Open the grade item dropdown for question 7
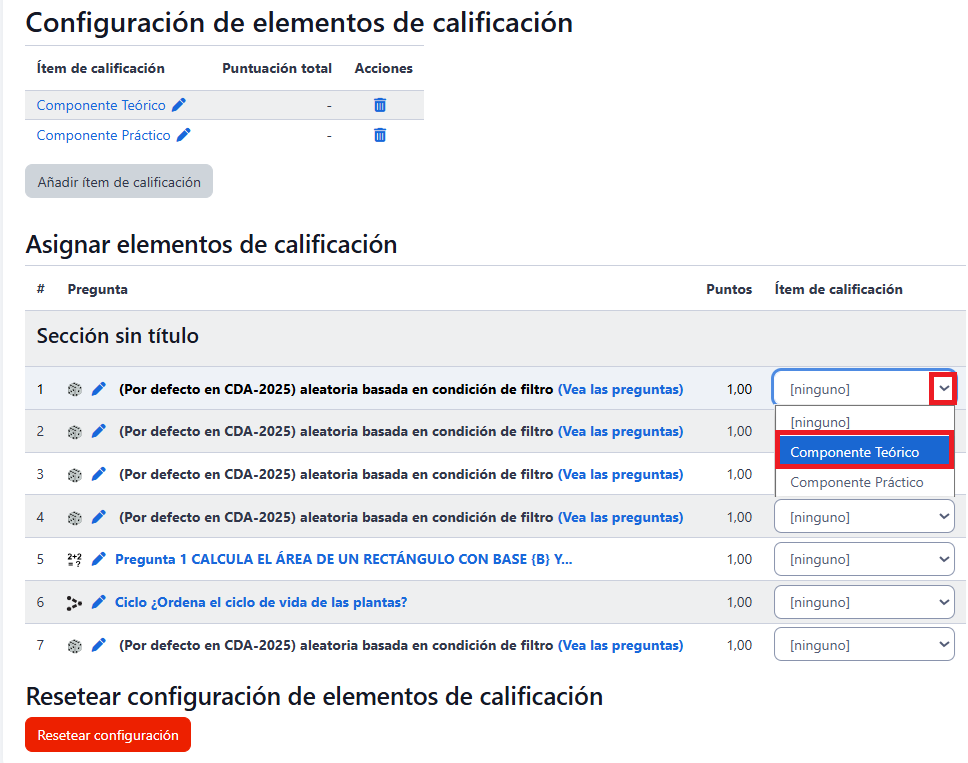The width and height of the screenshot is (968, 763). [x=863, y=646]
